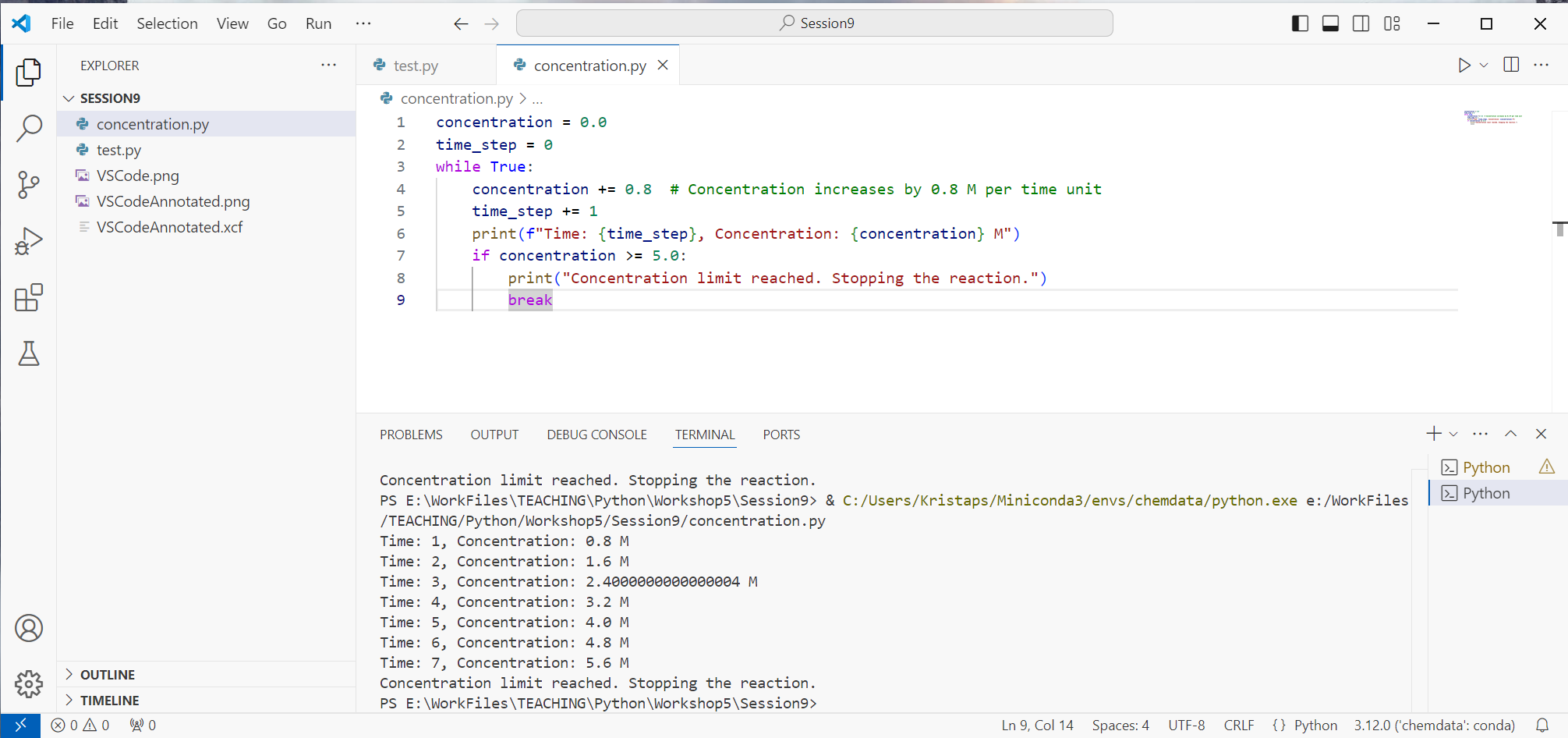
Task: Open notifications bell in status bar
Action: 1542,726
